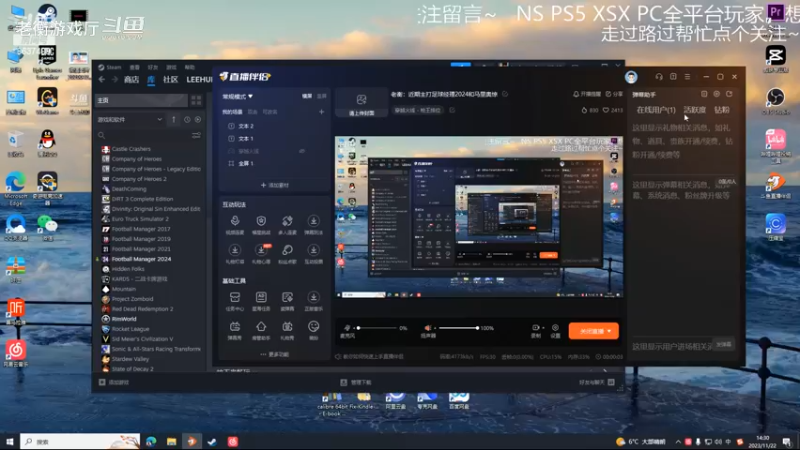Expand 更多功能 more functions
Screen dimensions: 800x450
tap(274, 354)
